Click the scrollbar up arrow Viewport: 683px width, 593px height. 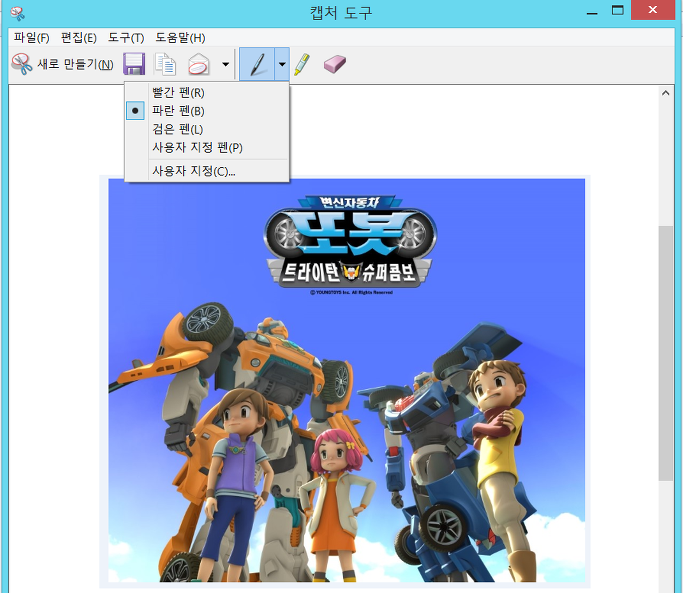click(x=666, y=93)
